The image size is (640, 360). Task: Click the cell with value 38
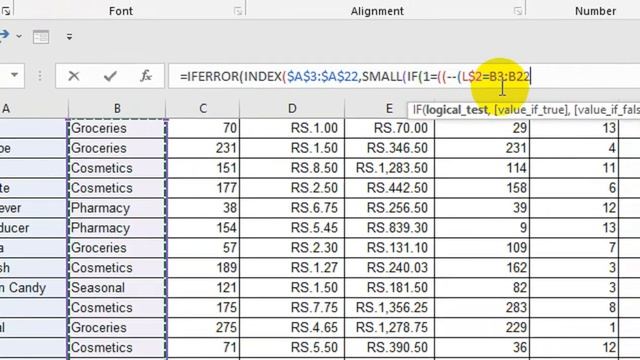(203, 208)
